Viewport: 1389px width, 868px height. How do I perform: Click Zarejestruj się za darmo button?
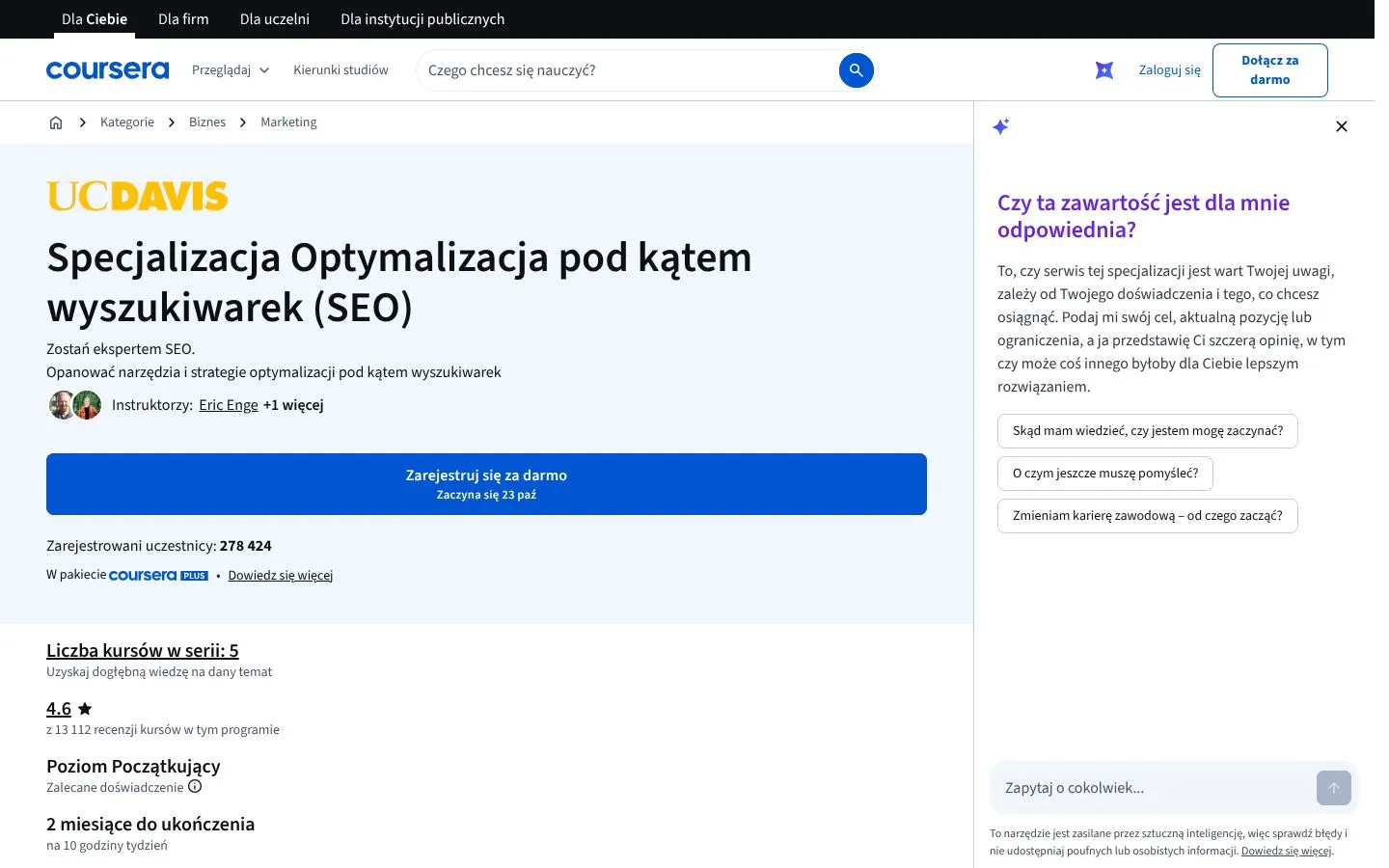pyautogui.click(x=486, y=484)
